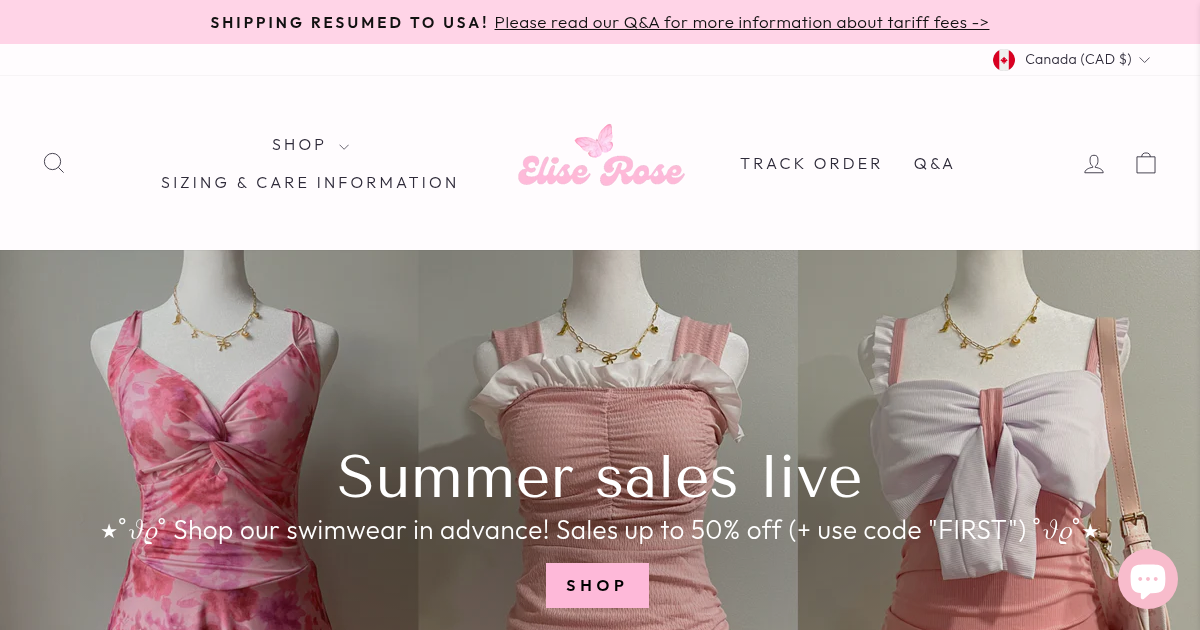Image resolution: width=1200 pixels, height=630 pixels.
Task: Click the ruffled pink swimsuit in center
Action: [x=608, y=440]
